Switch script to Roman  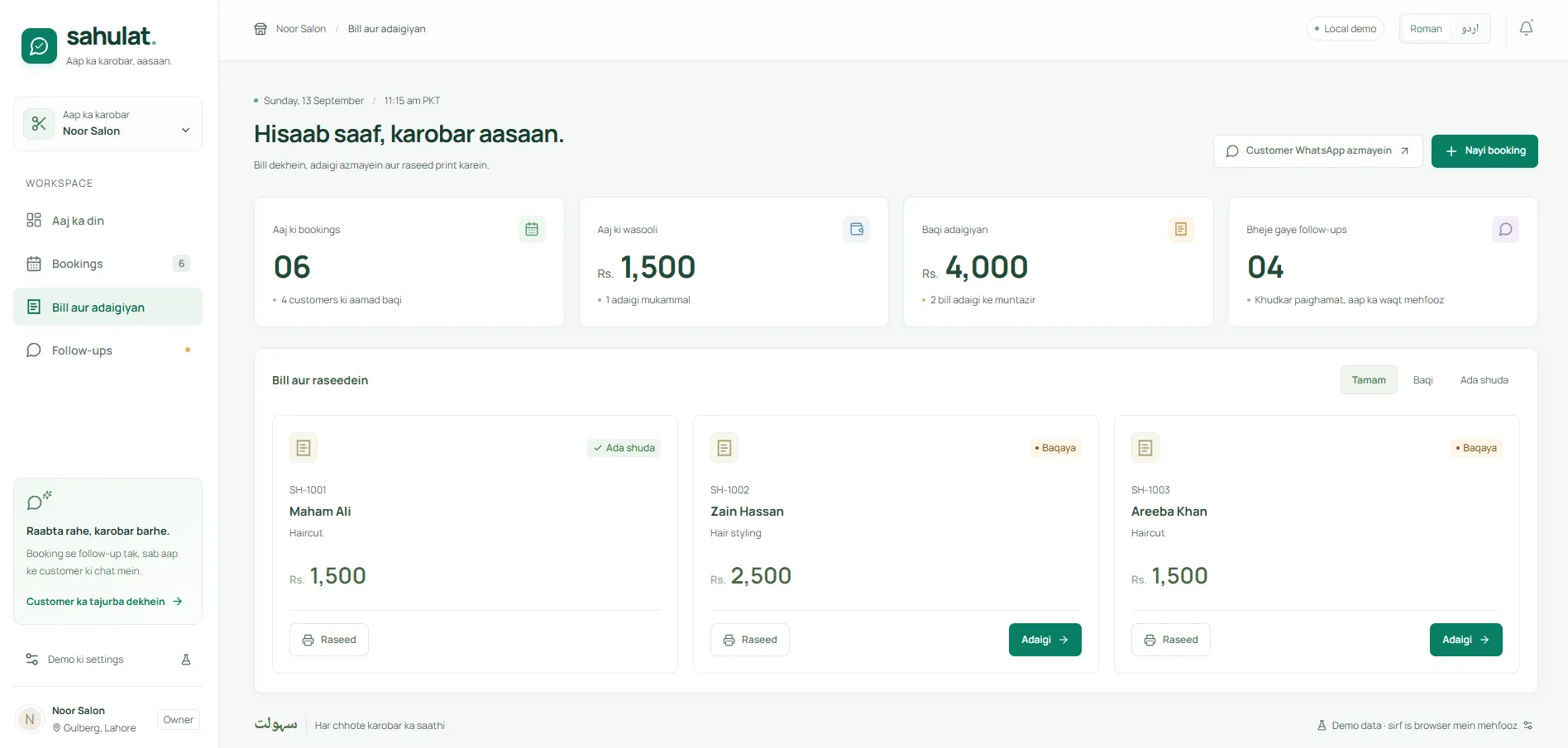[1426, 29]
